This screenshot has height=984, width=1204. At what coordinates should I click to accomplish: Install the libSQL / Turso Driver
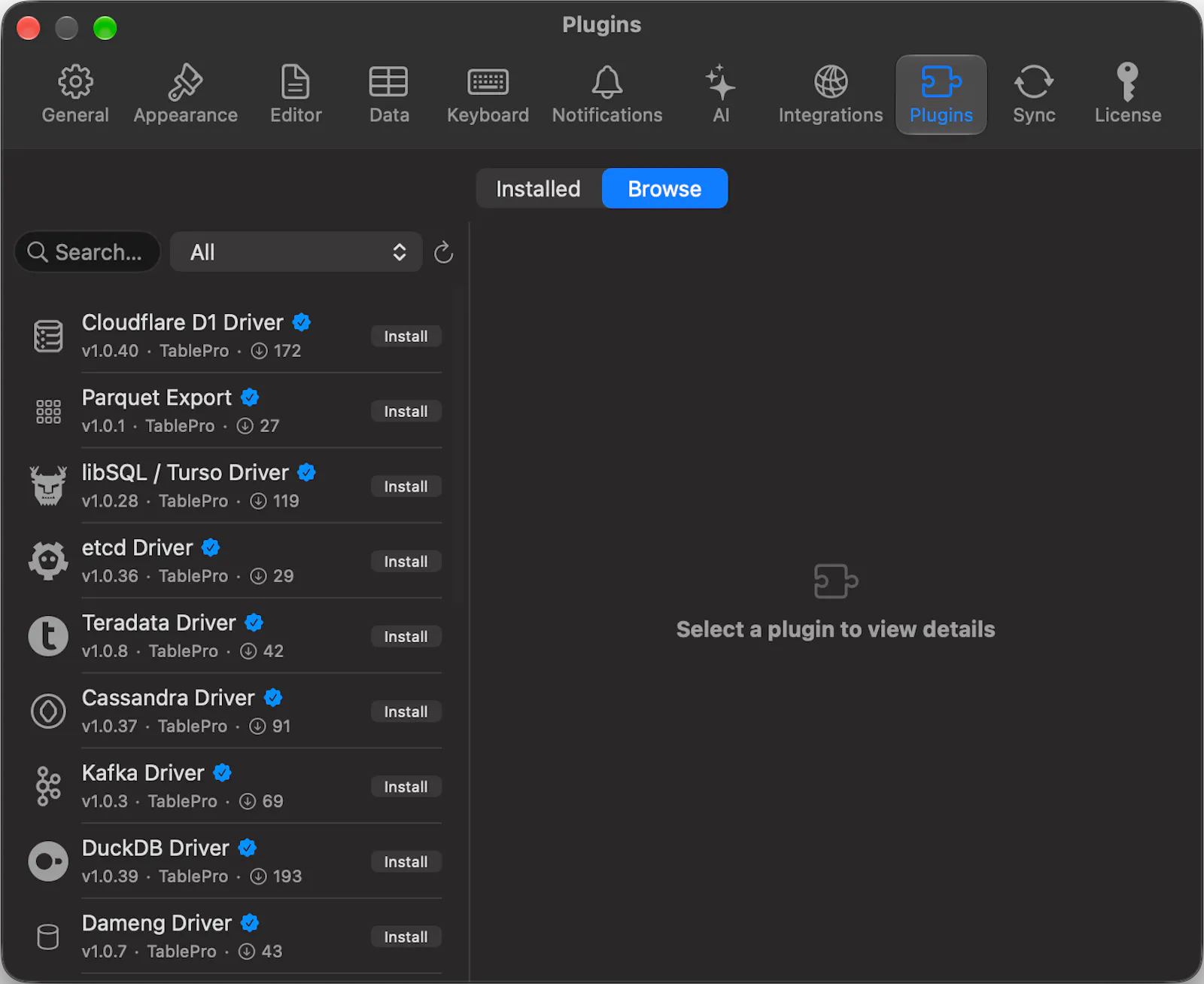(406, 486)
